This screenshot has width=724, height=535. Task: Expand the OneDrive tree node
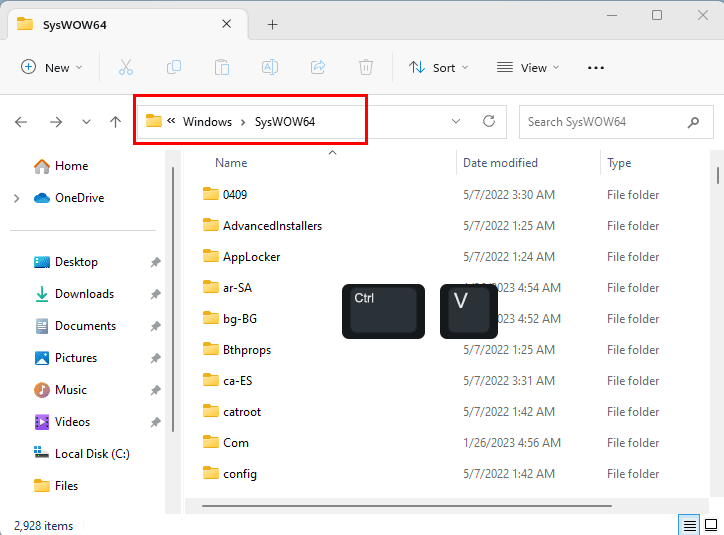[x=17, y=198]
